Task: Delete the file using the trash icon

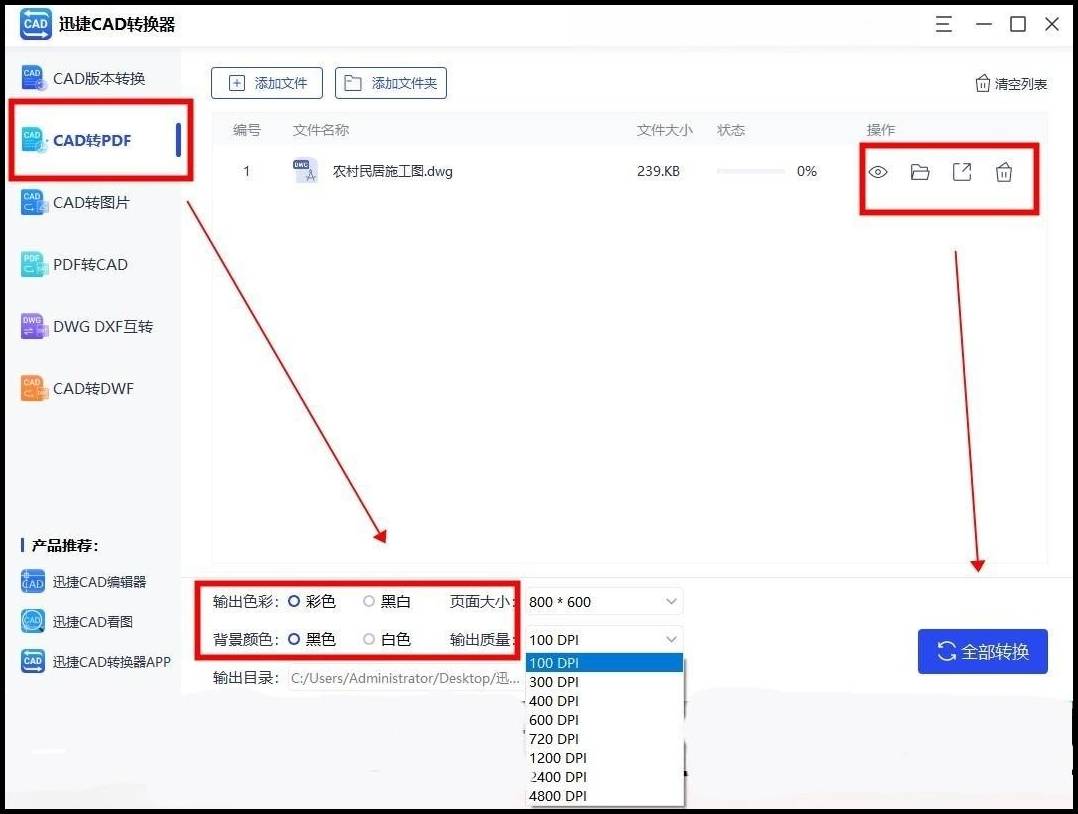Action: [x=1004, y=172]
